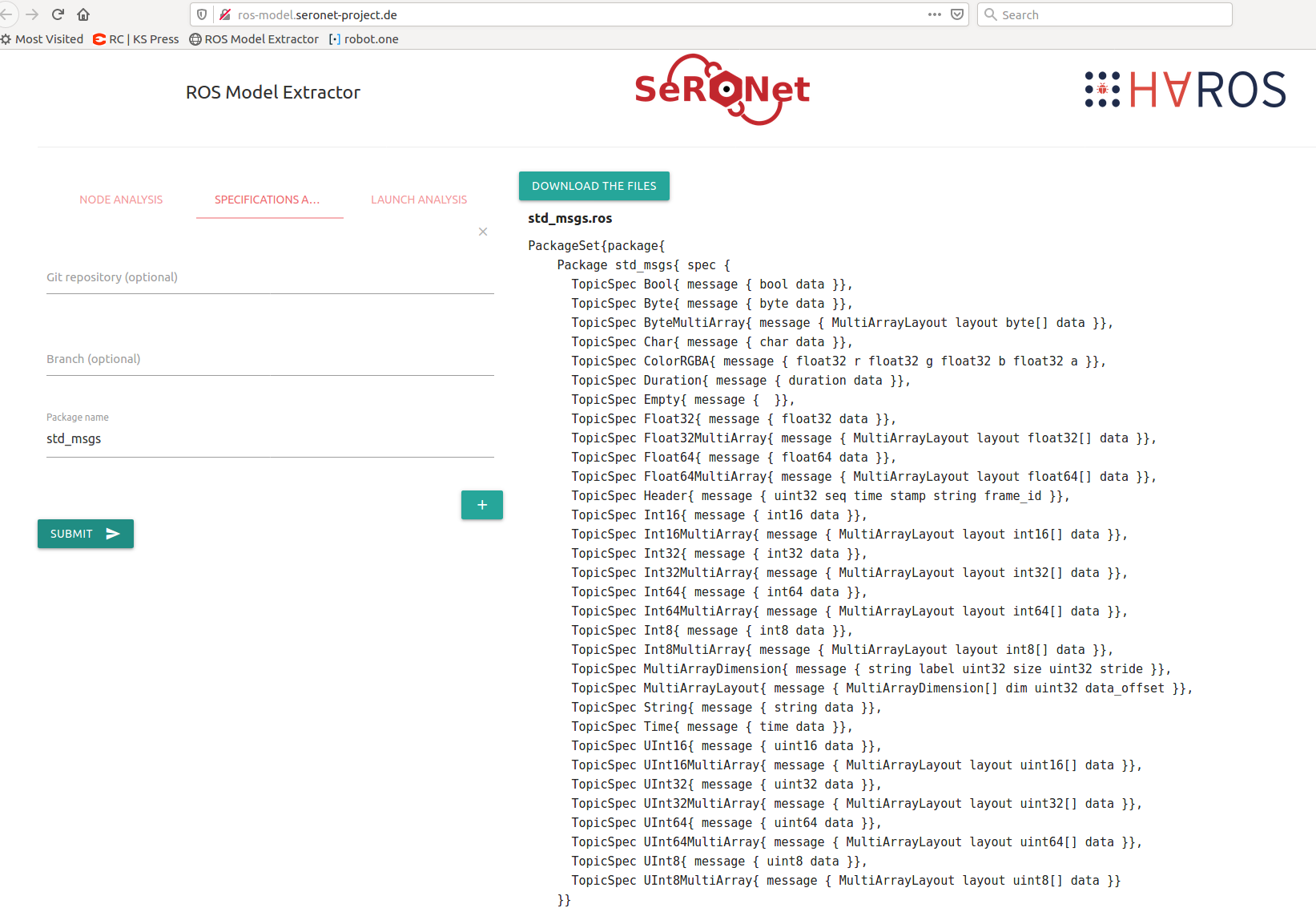The image size is (1316, 912).
Task: Click the SeRoNet logo
Action: [x=721, y=89]
